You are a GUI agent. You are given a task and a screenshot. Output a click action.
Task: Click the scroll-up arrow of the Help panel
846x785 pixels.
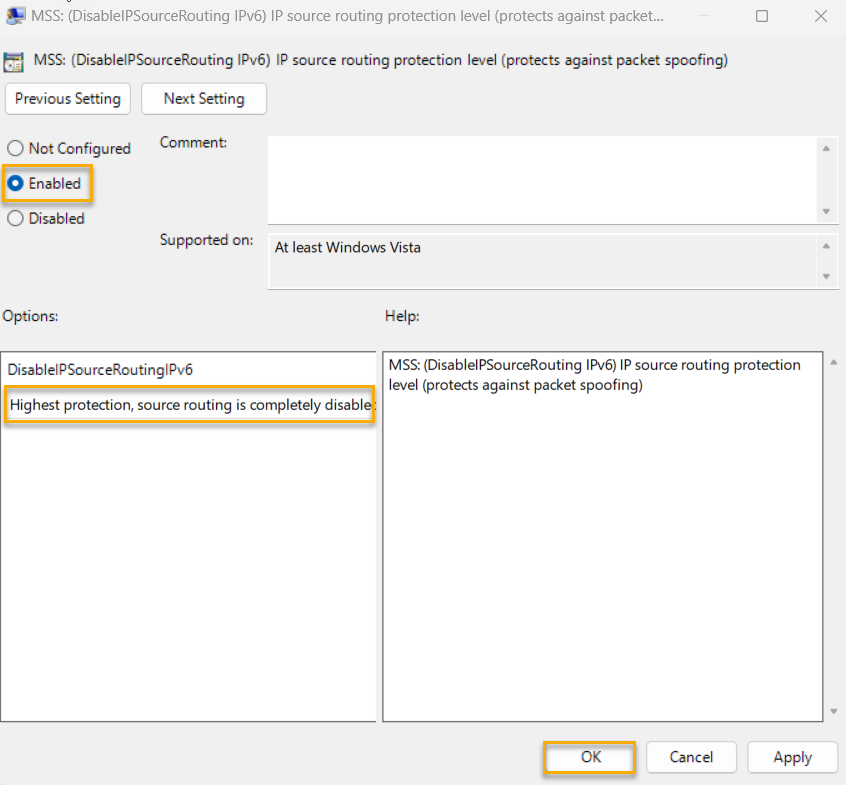pyautogui.click(x=831, y=360)
